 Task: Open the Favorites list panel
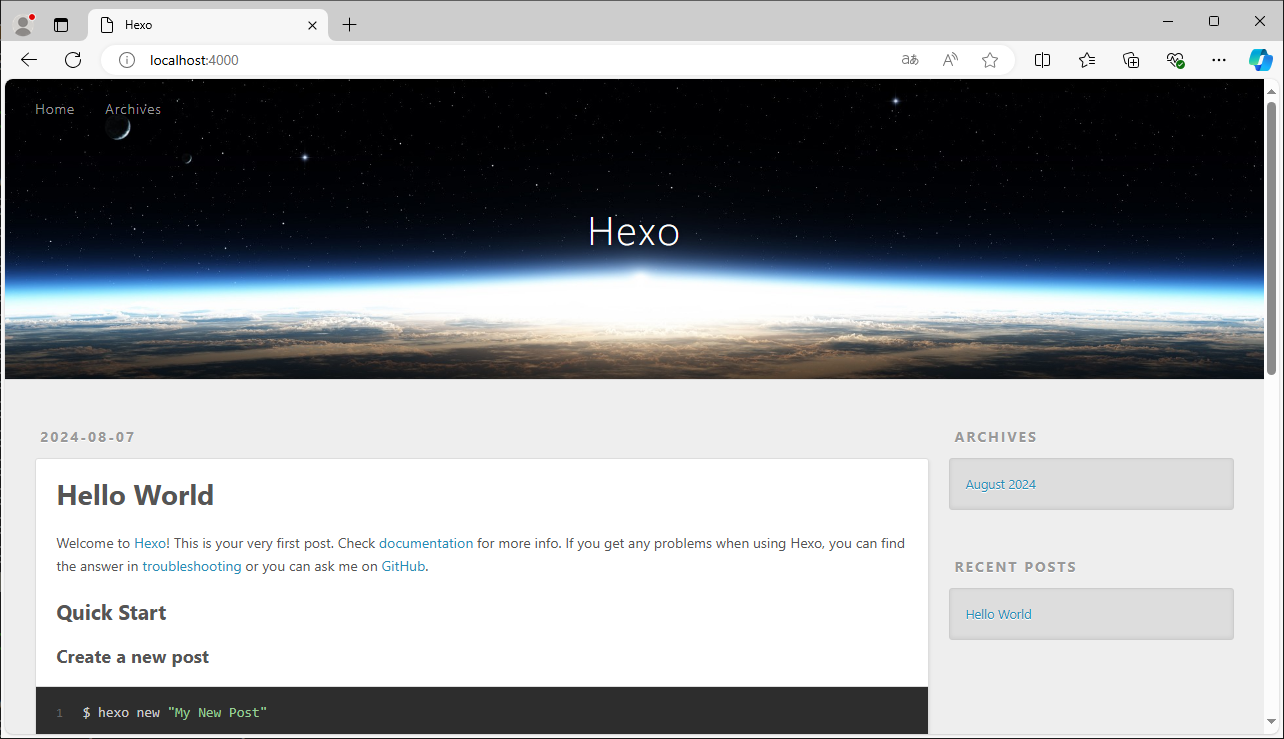(1087, 60)
